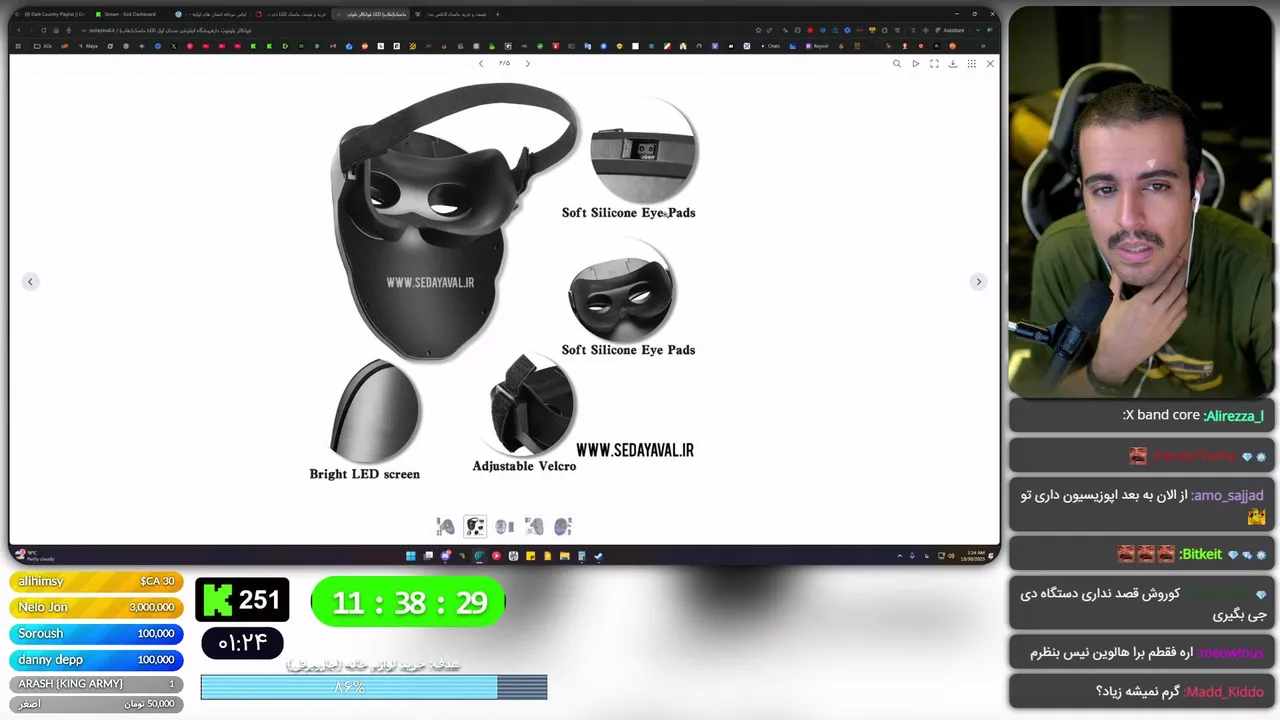Switch to the last browser tab

point(450,14)
